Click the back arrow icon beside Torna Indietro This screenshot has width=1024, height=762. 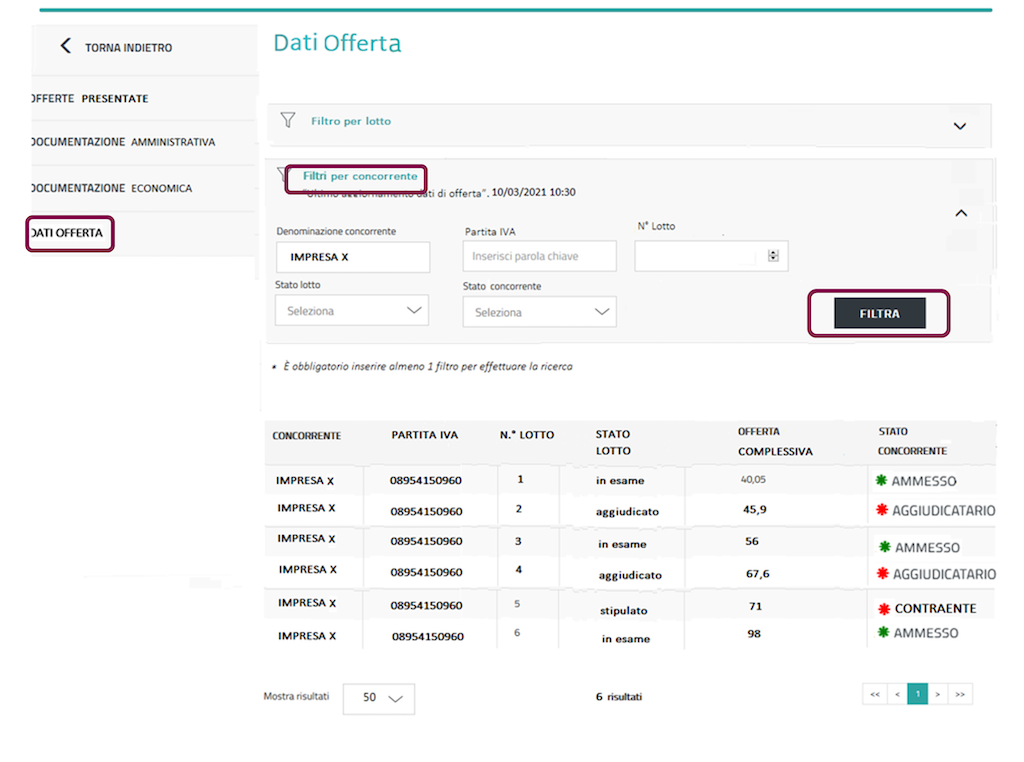[x=66, y=46]
